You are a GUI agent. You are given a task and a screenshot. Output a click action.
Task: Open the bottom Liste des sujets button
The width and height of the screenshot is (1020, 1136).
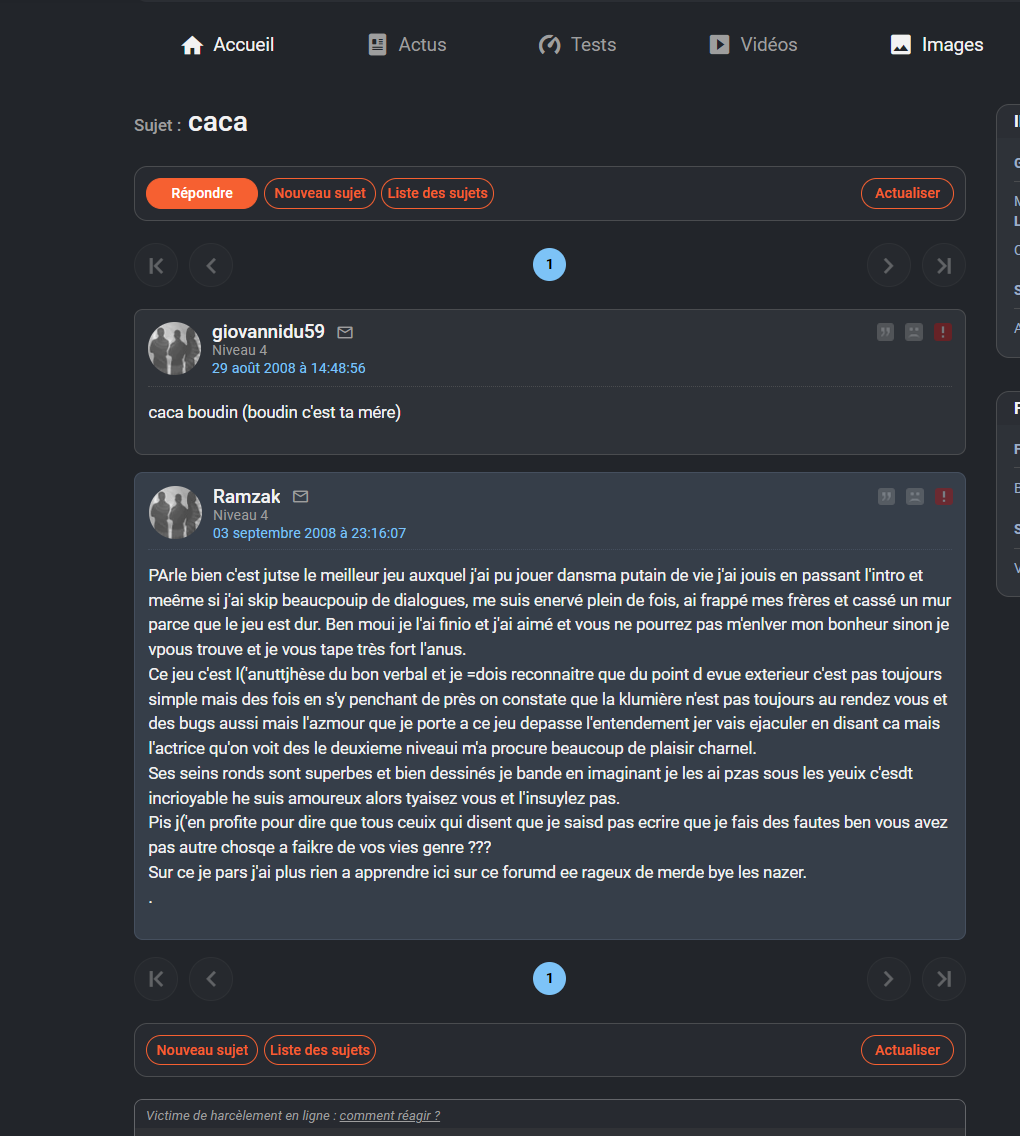tap(319, 1051)
